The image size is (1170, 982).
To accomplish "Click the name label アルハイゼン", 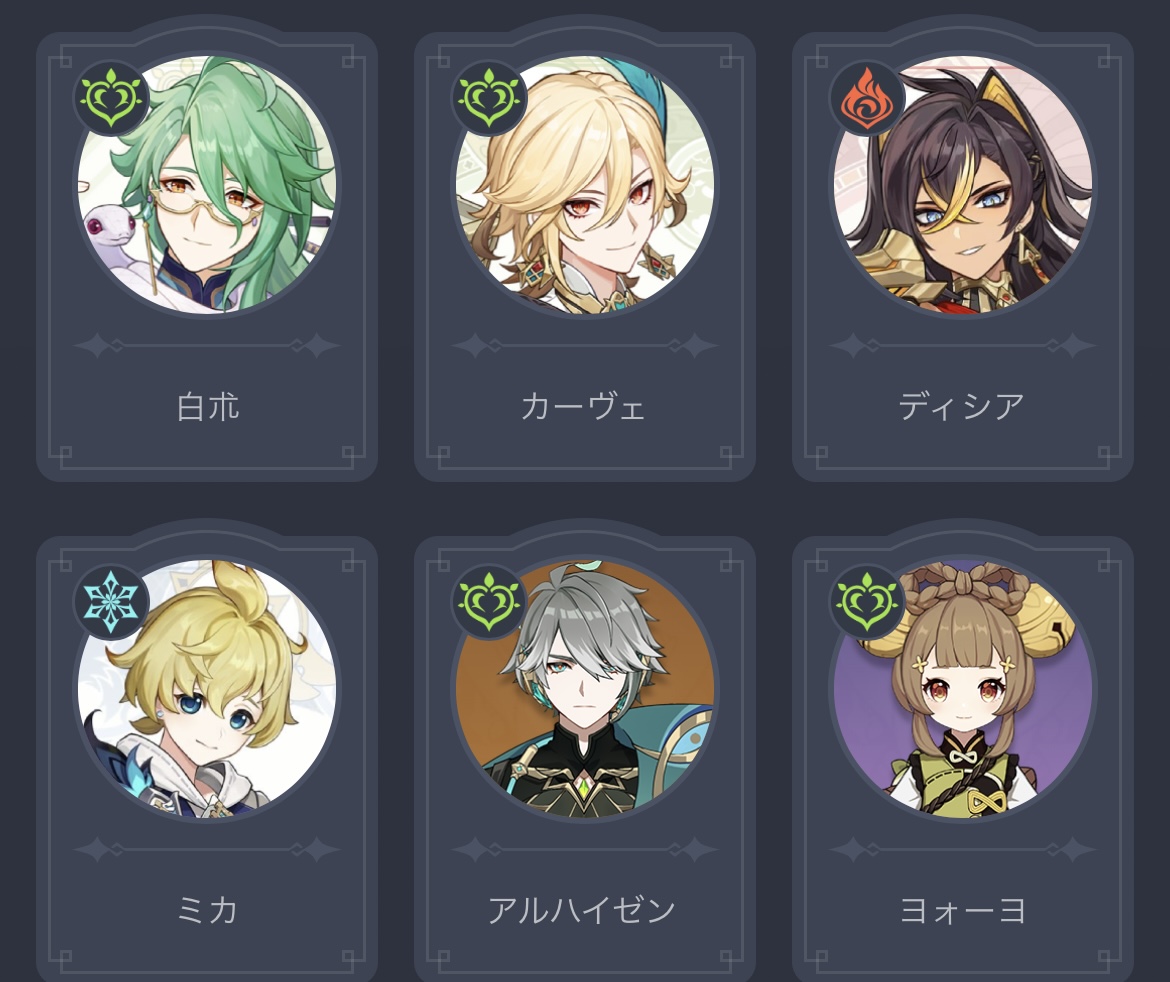I will [582, 910].
